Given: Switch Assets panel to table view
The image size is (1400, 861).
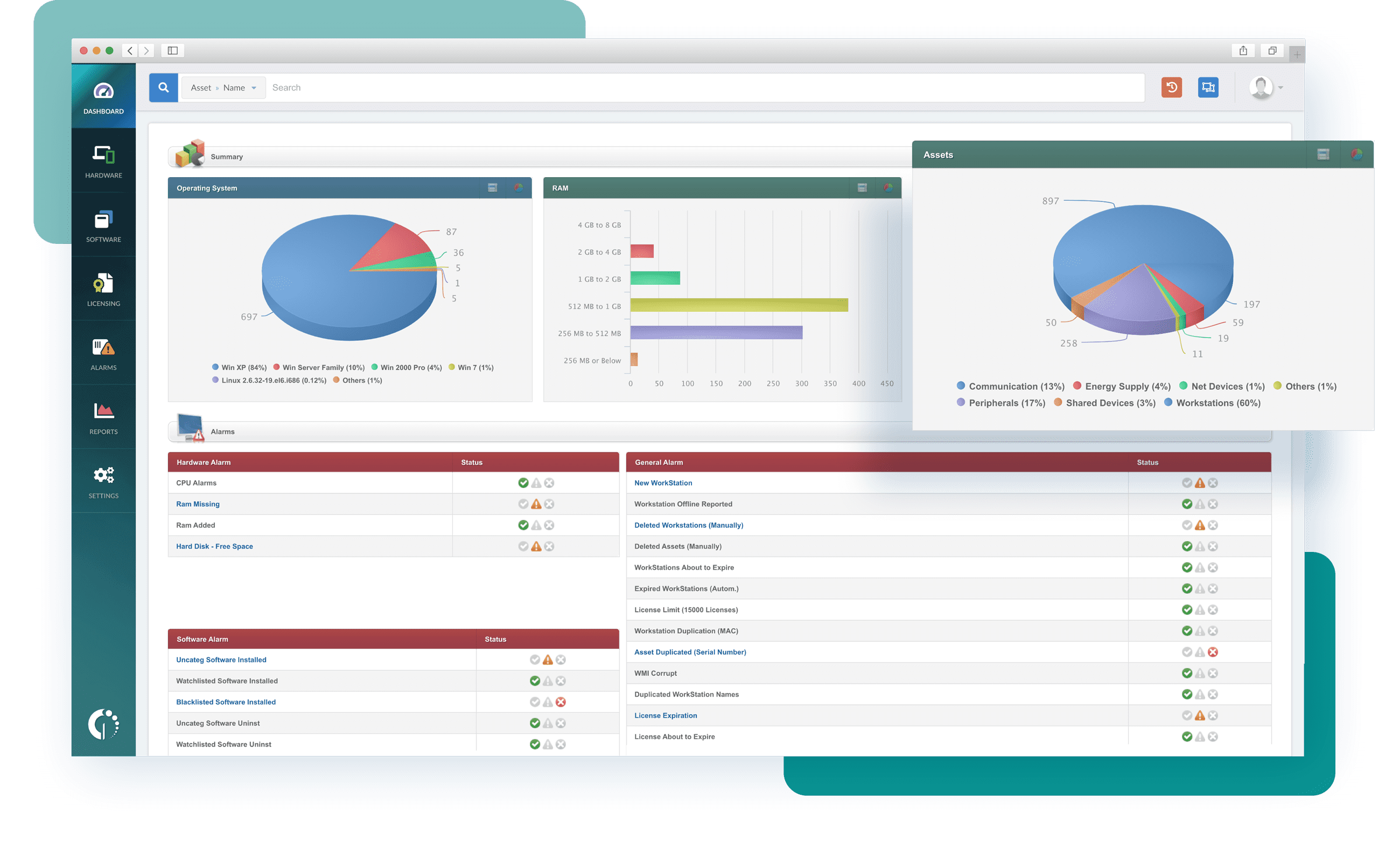Looking at the screenshot, I should tap(1324, 154).
